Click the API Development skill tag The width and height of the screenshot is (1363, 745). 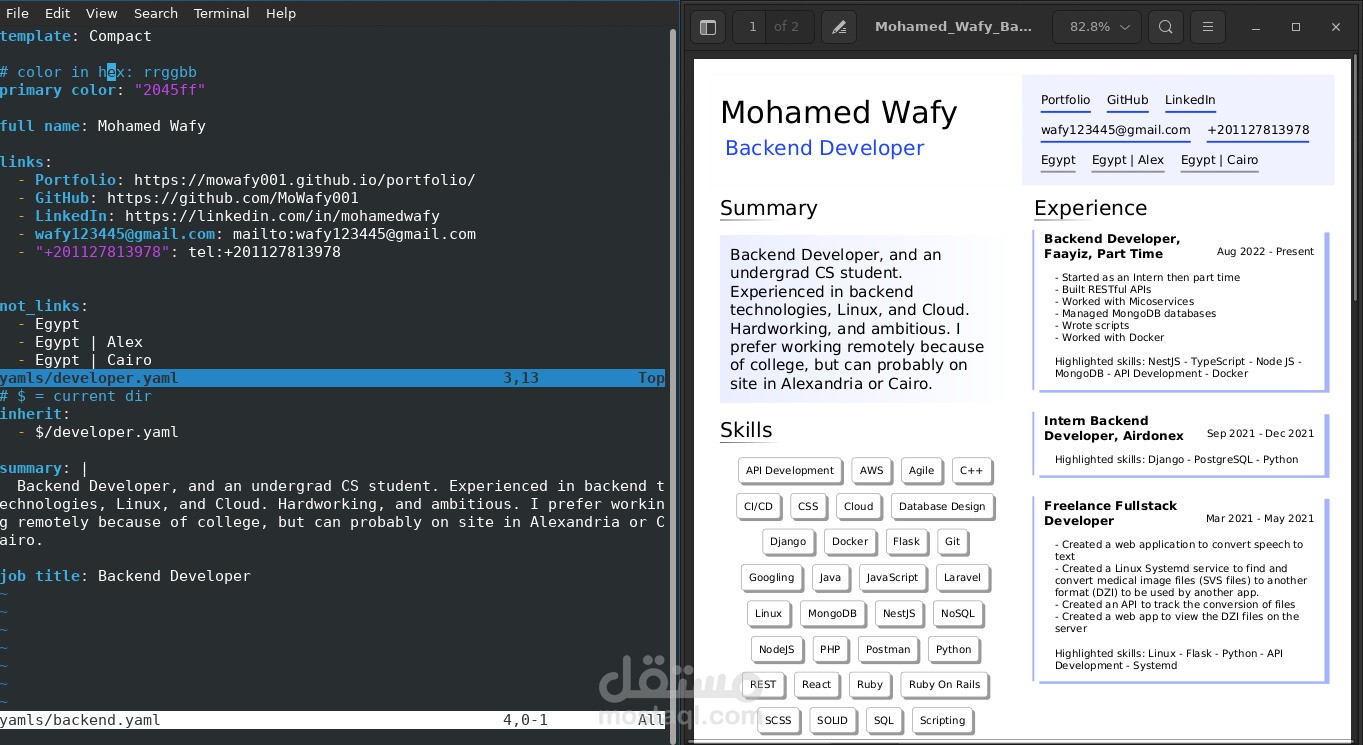tap(789, 470)
